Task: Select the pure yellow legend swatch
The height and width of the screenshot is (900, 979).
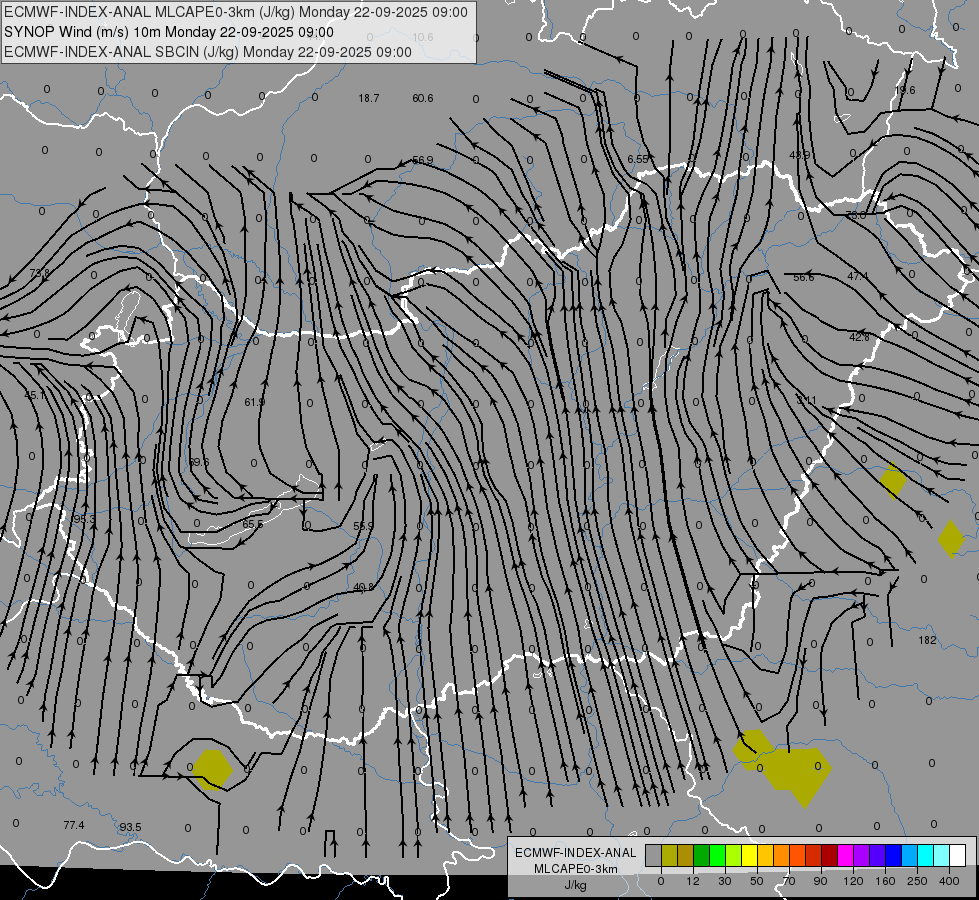Action: pyautogui.click(x=750, y=855)
